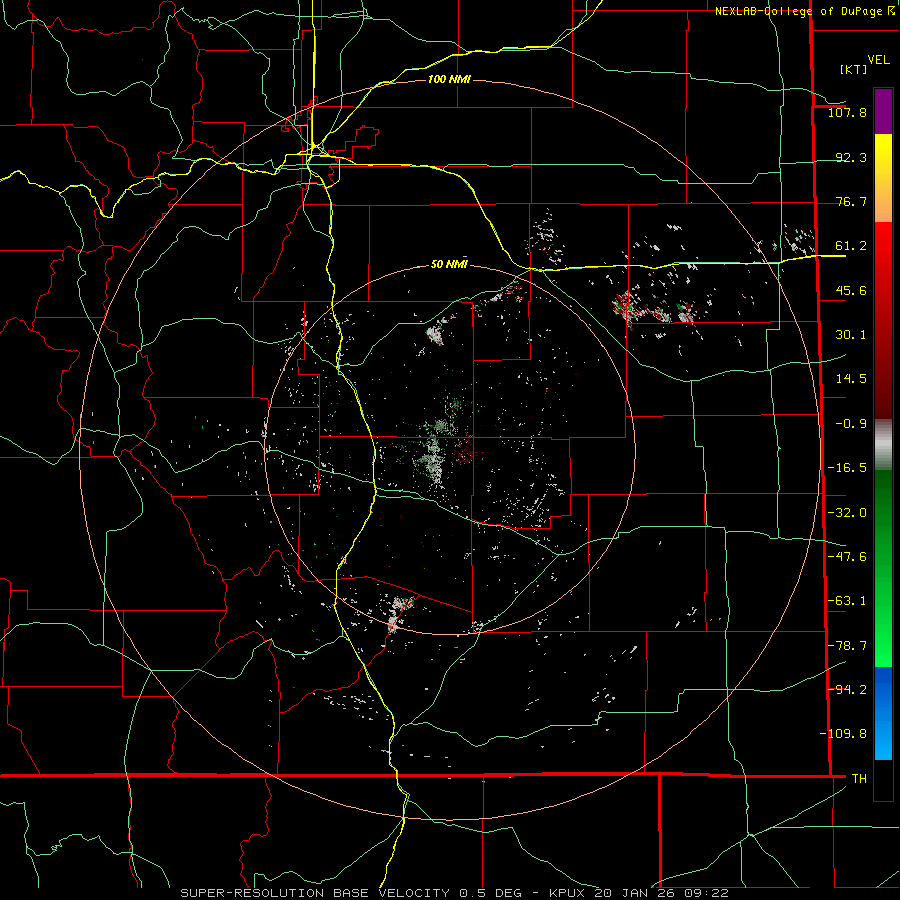Click the 107.8 velocity scale value
The image size is (900, 900).
[x=847, y=112]
